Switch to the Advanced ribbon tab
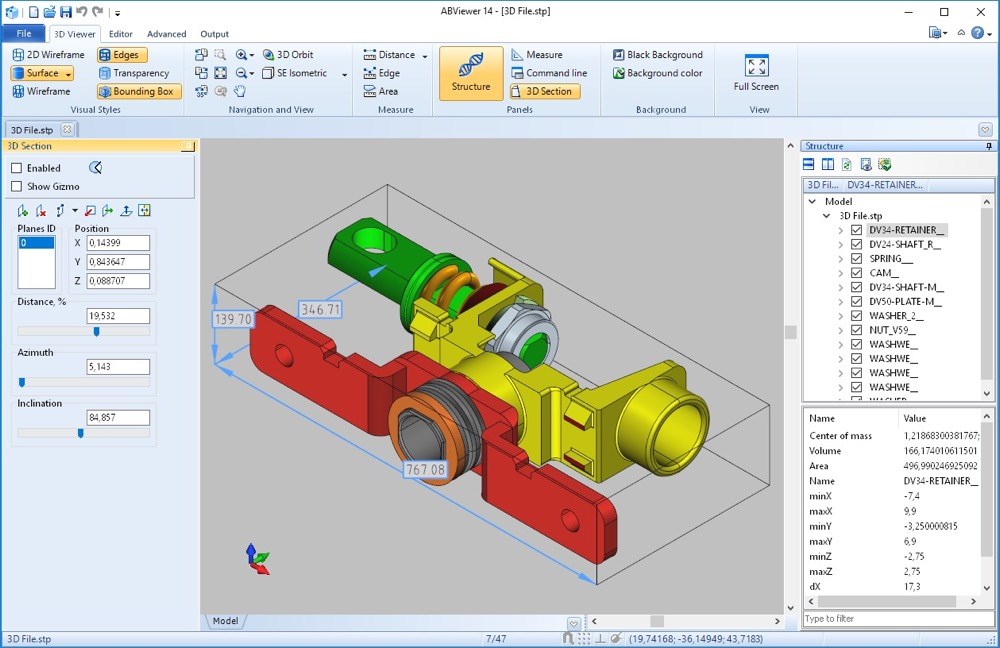 (167, 33)
